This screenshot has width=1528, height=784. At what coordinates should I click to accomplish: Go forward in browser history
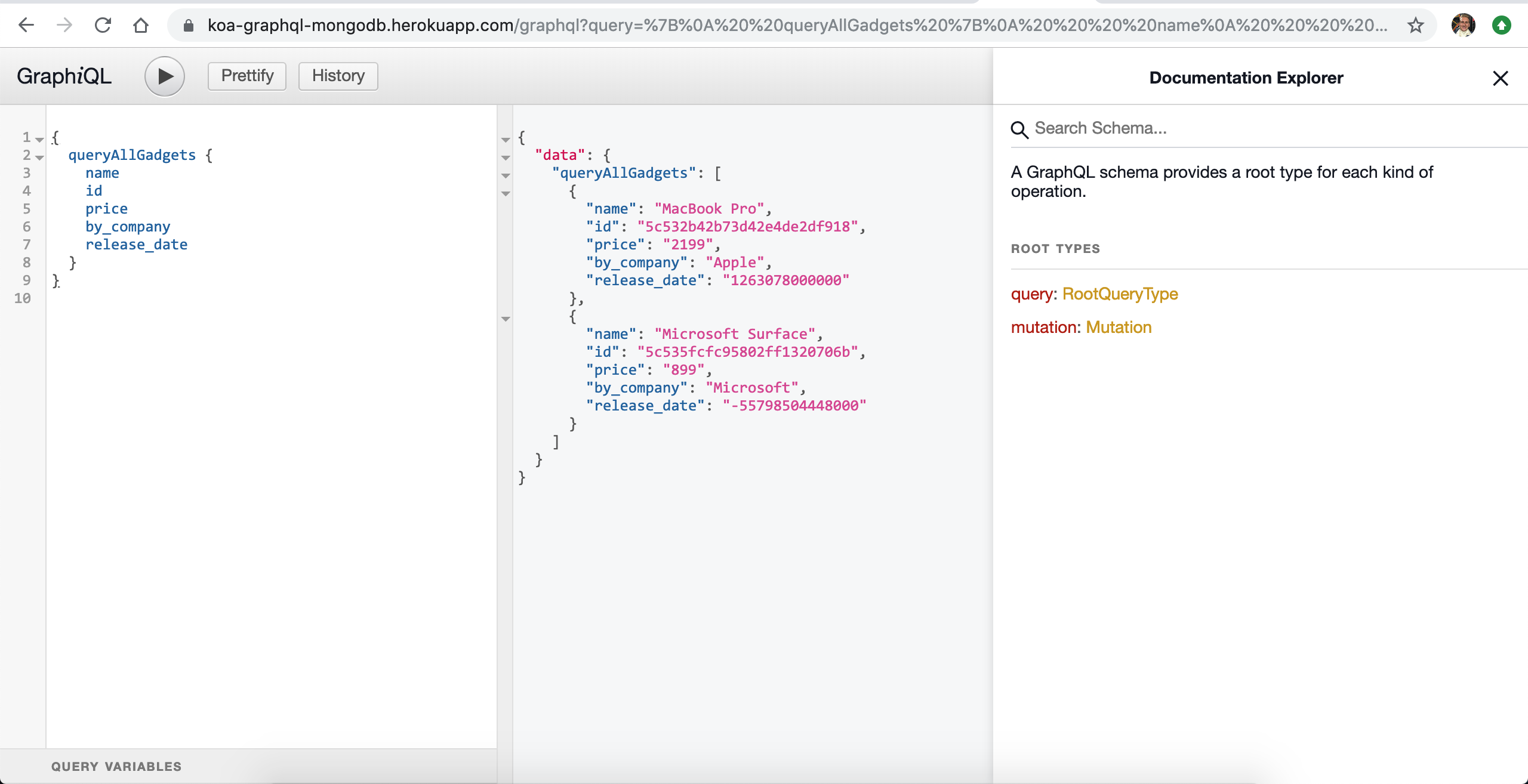64,25
